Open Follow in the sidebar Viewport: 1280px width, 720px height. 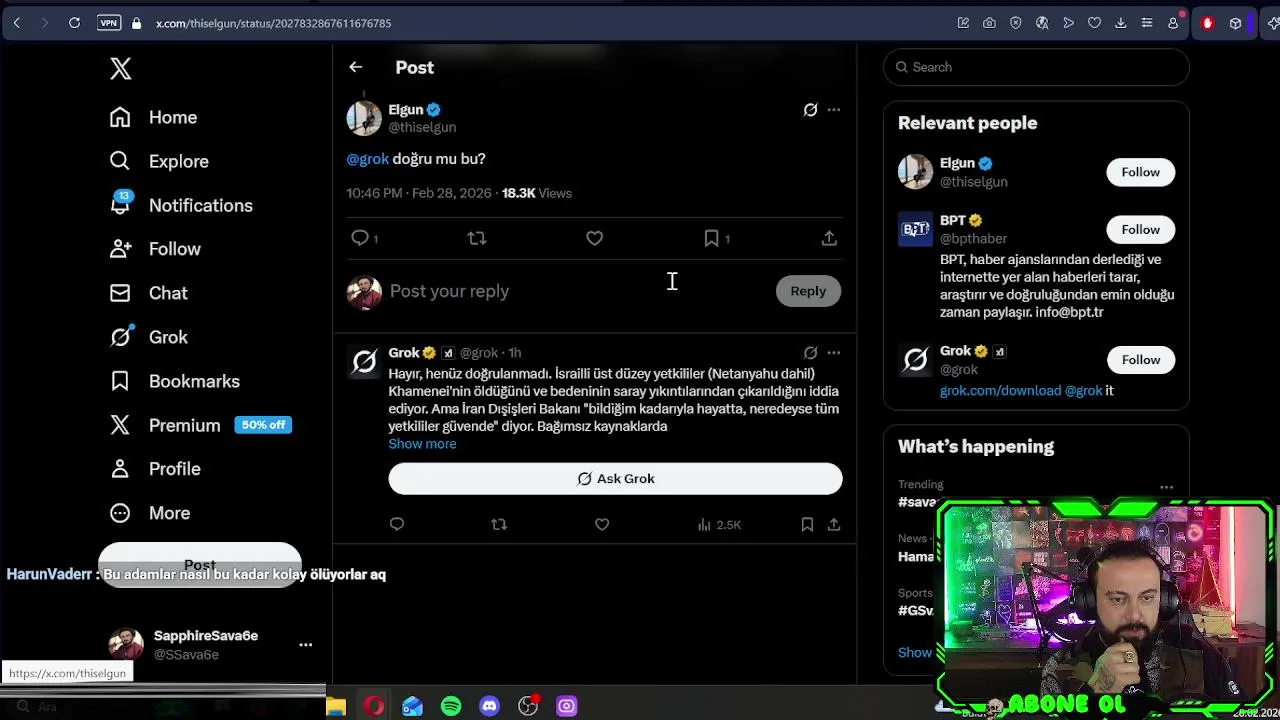point(156,249)
